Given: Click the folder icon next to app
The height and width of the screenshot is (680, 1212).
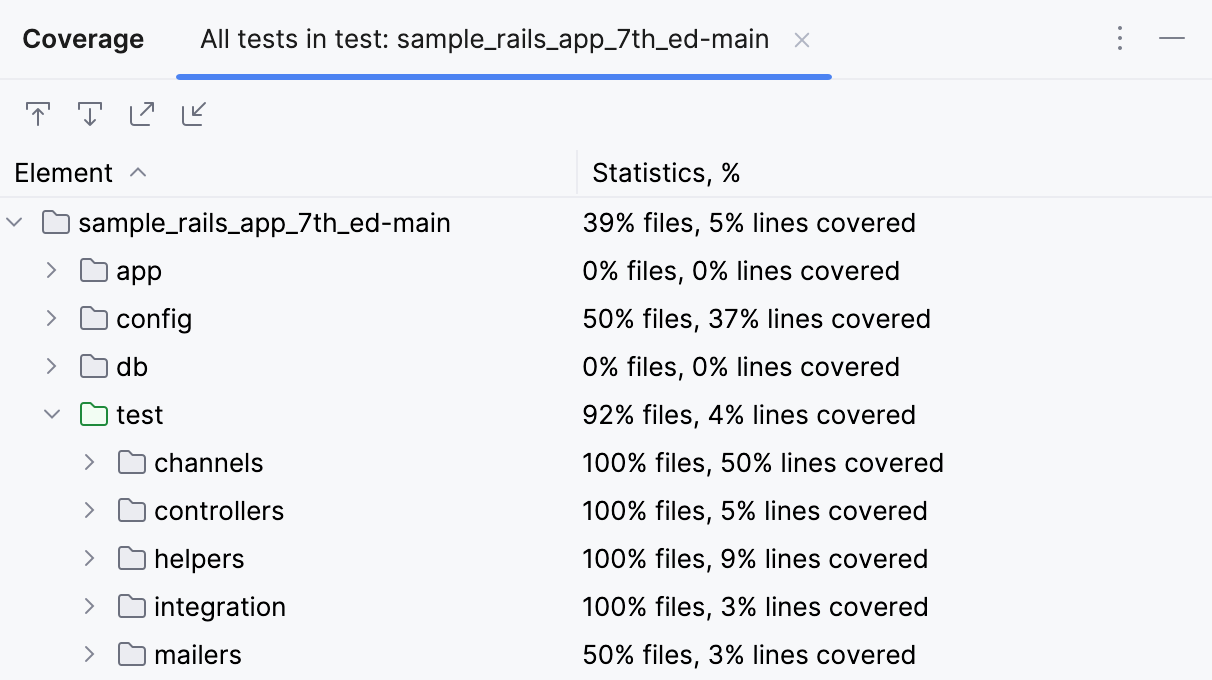Looking at the screenshot, I should point(91,270).
